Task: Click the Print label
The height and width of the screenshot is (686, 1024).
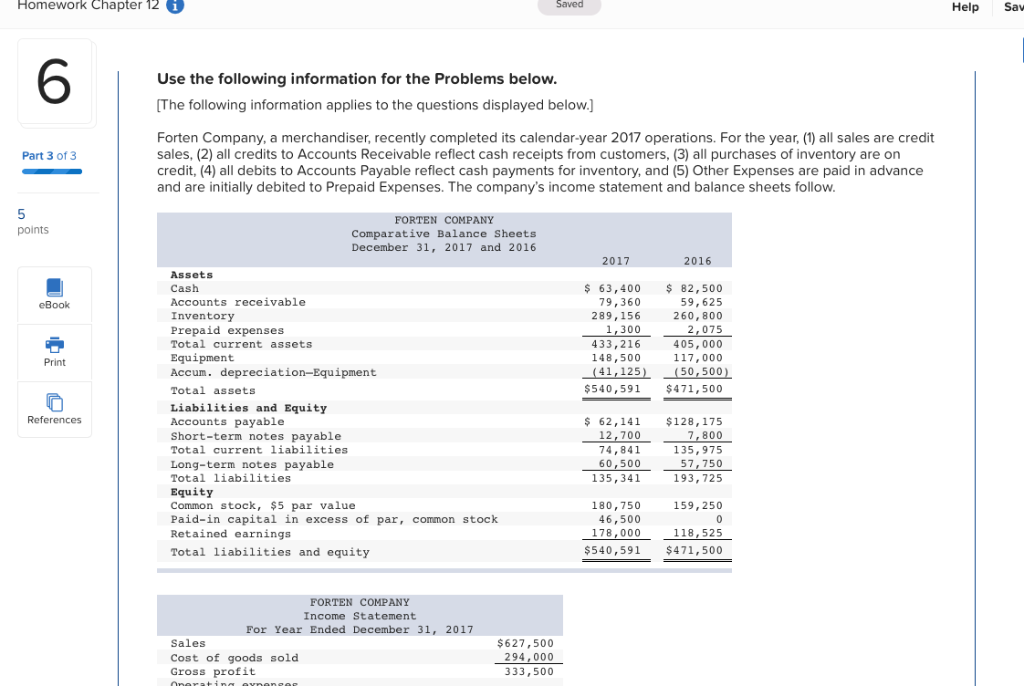Action: 55,363
